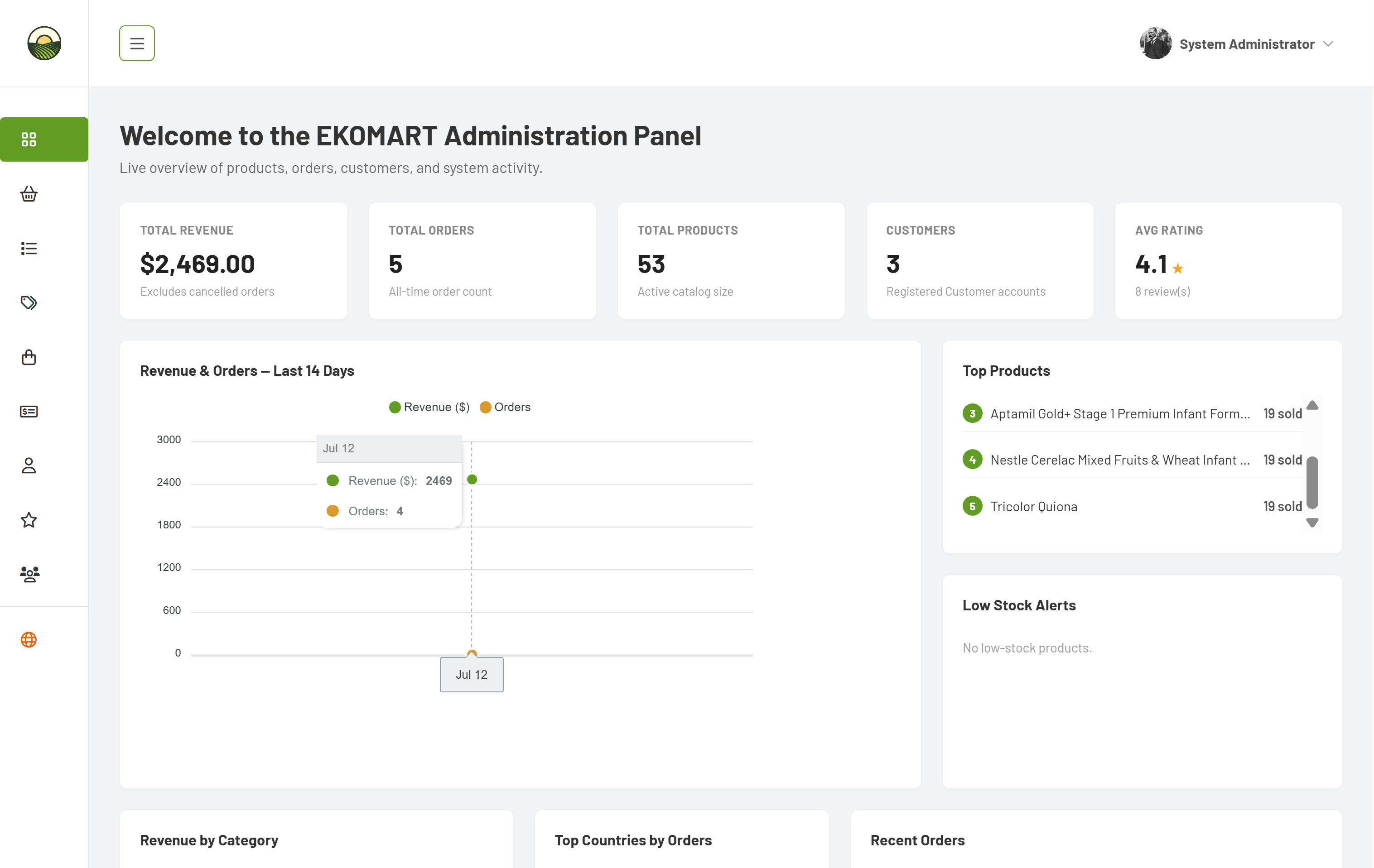Click the rank 5 badge beside Tricolor Quiona

coord(972,506)
